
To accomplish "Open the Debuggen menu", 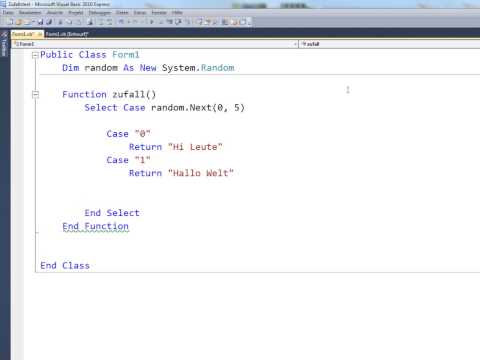I will [x=99, y=12].
